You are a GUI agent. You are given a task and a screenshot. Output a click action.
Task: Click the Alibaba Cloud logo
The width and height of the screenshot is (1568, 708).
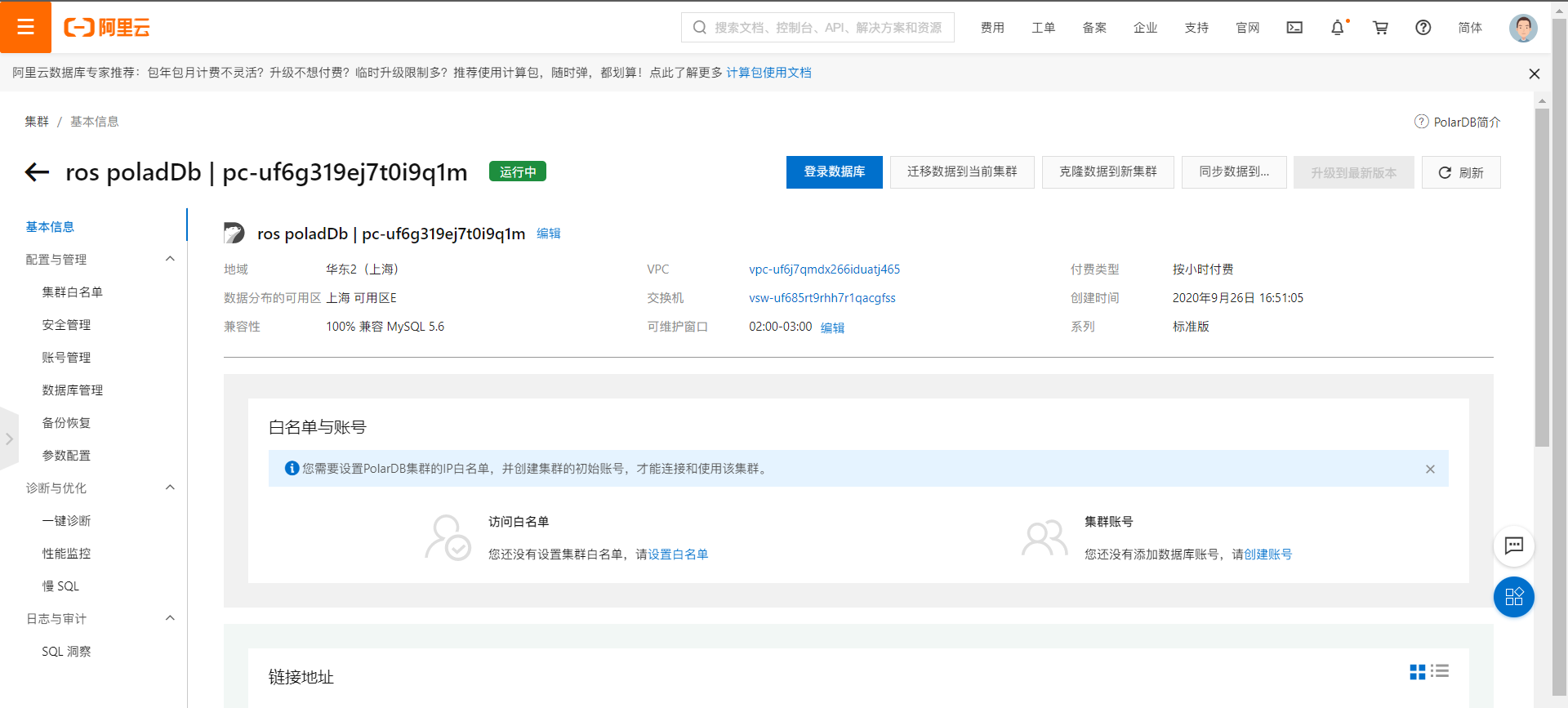(x=107, y=28)
